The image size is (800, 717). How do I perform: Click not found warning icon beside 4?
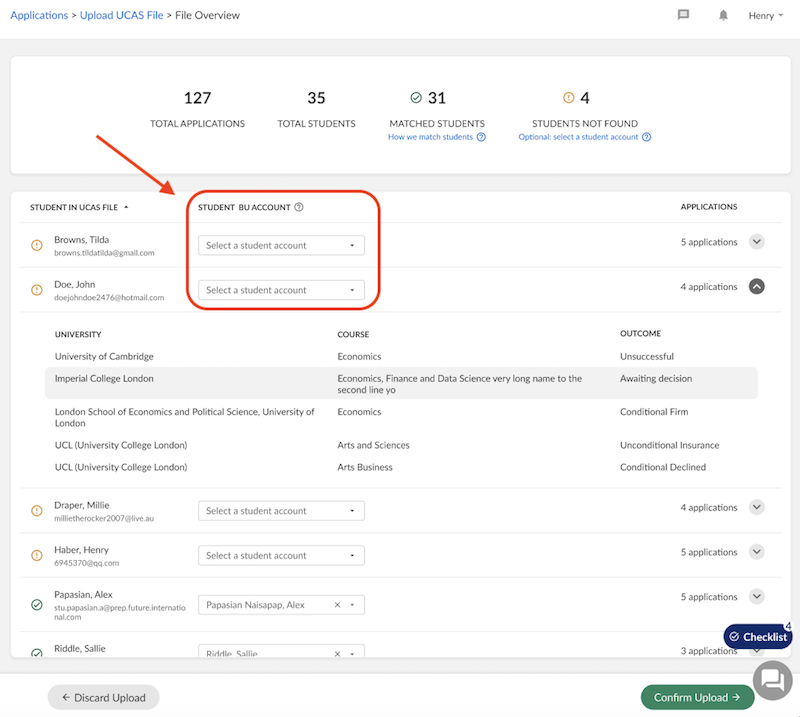pos(568,97)
